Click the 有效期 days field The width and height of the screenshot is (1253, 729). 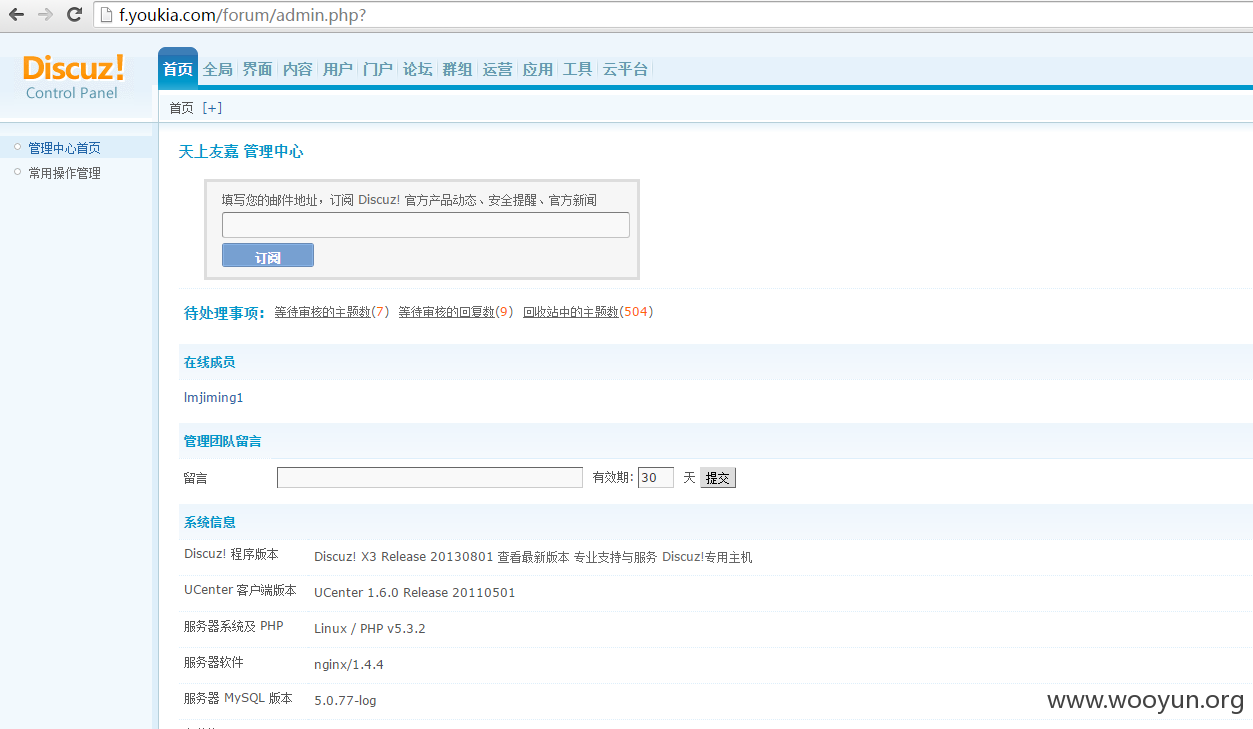click(x=656, y=478)
